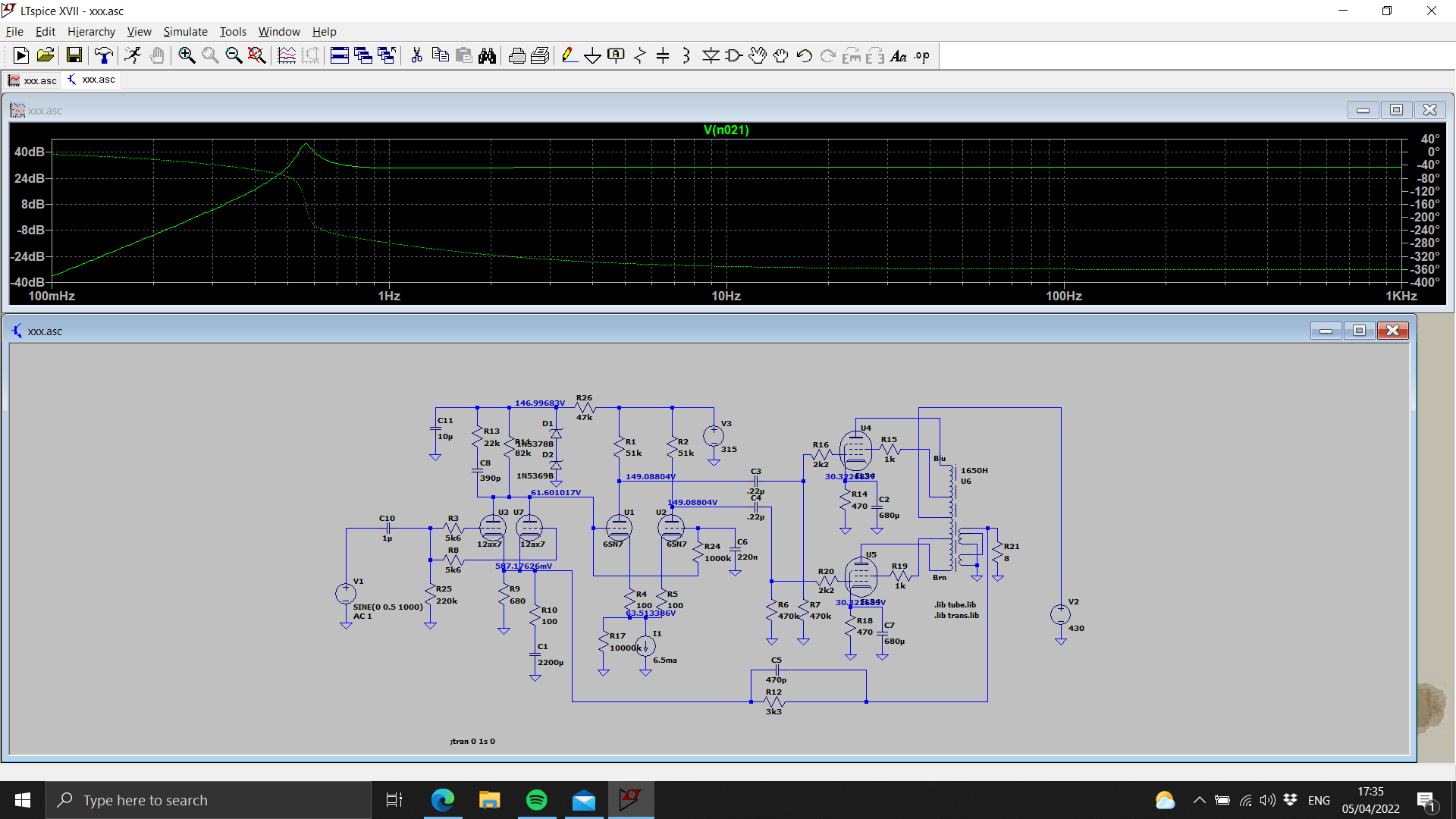The width and height of the screenshot is (1456, 819).
Task: Select the Cut scissors tool
Action: point(416,55)
